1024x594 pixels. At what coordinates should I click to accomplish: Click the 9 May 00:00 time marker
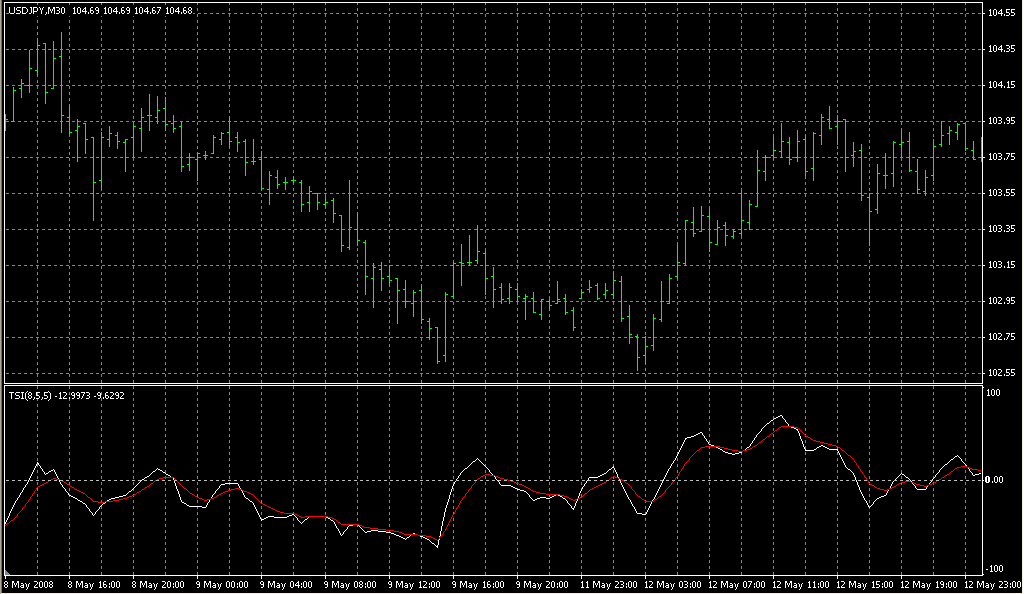tap(222, 584)
